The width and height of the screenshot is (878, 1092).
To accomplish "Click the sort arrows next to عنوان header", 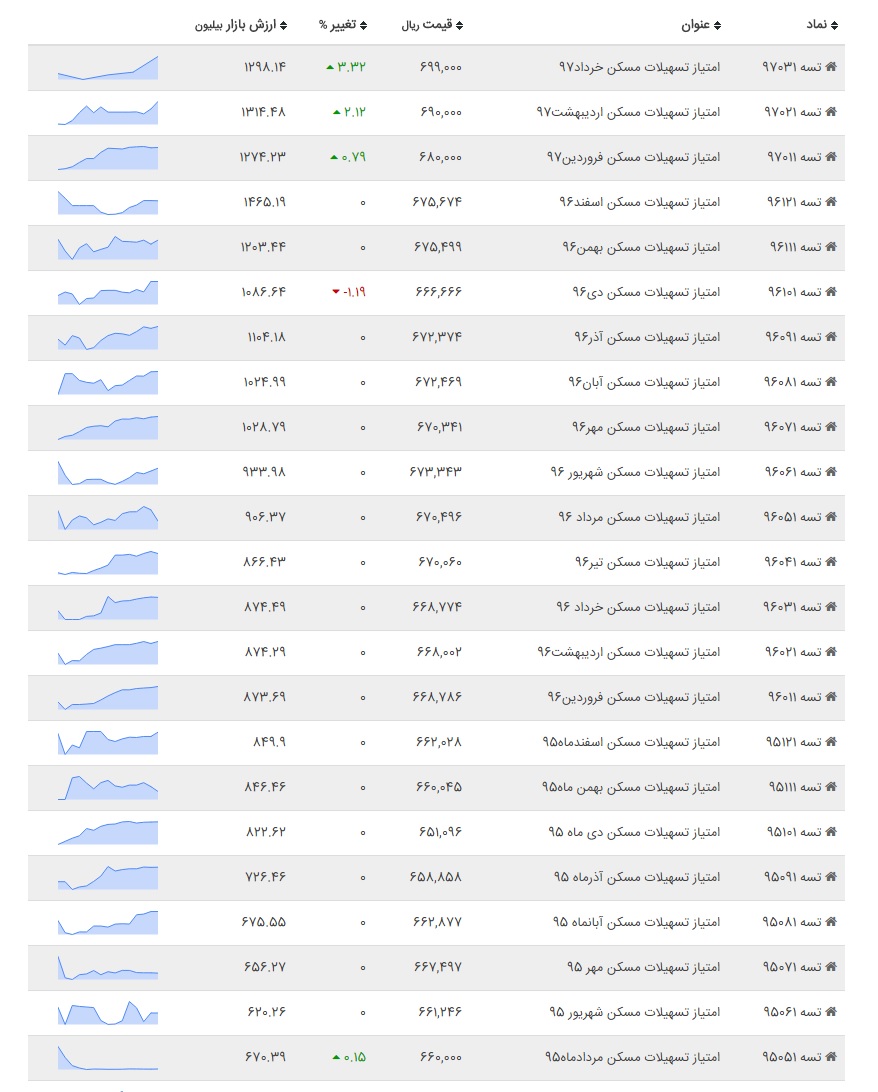I will click(x=718, y=26).
